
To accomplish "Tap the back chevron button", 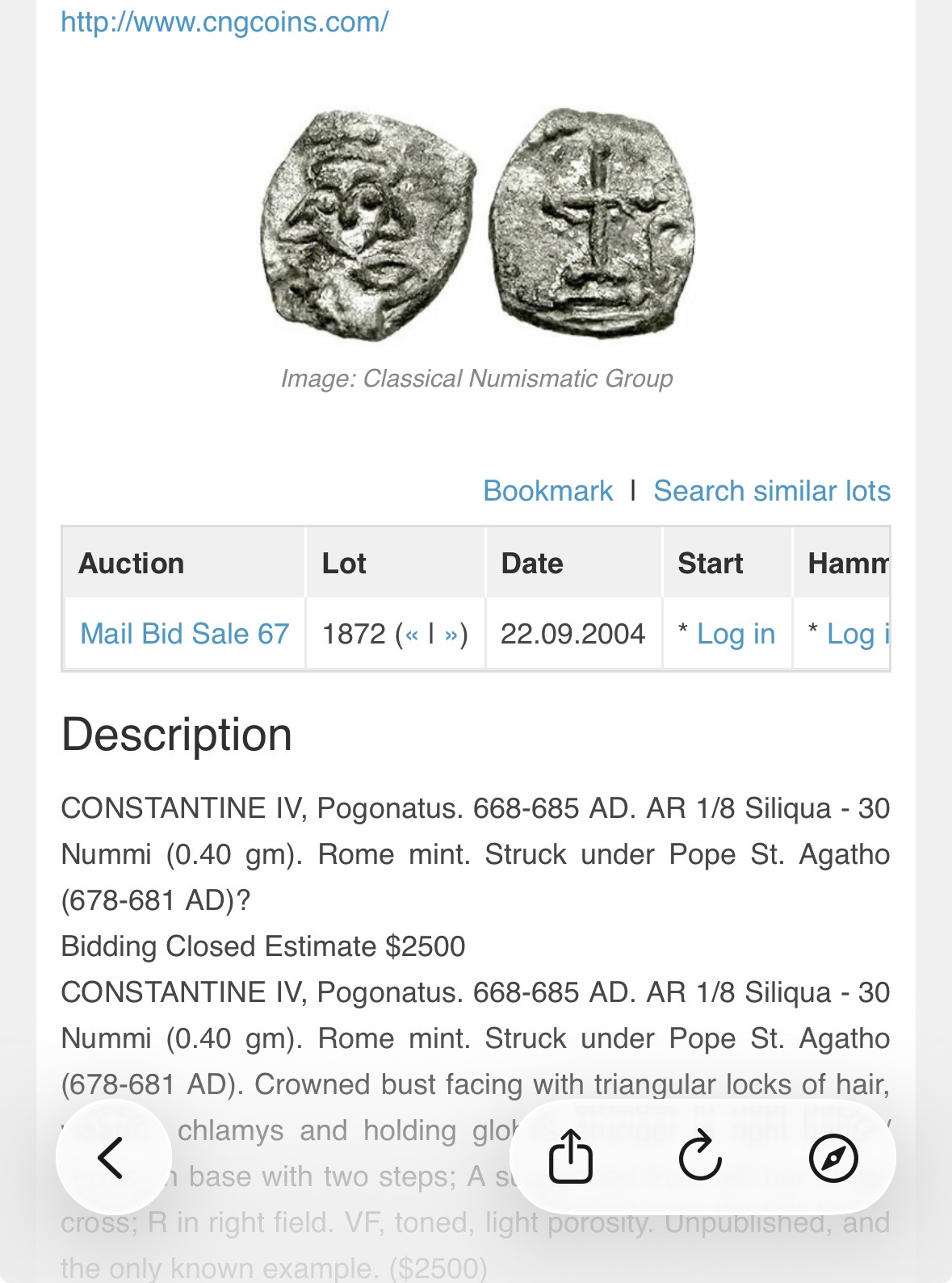I will (x=112, y=1158).
